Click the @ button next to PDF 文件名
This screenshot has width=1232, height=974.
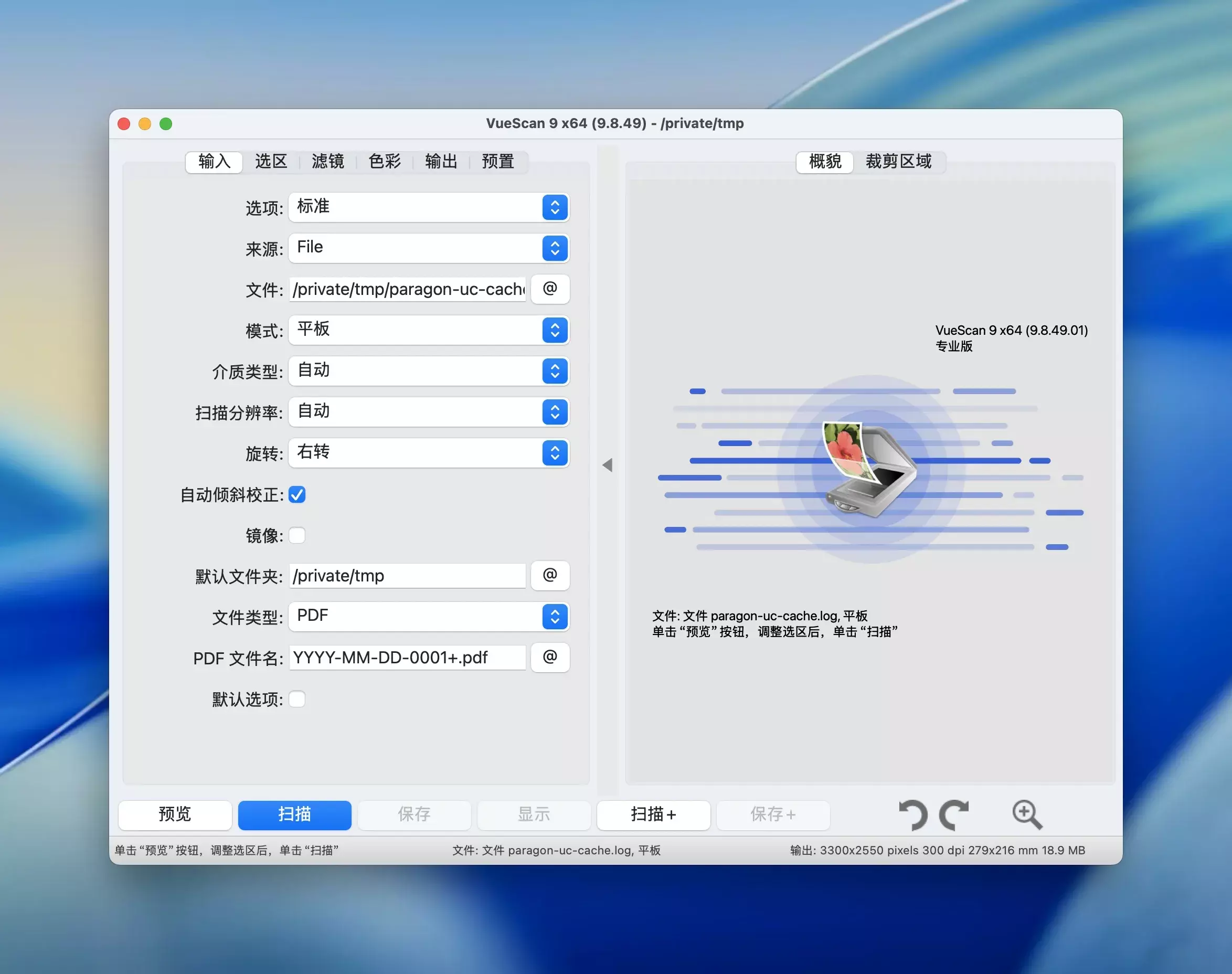[x=549, y=658]
